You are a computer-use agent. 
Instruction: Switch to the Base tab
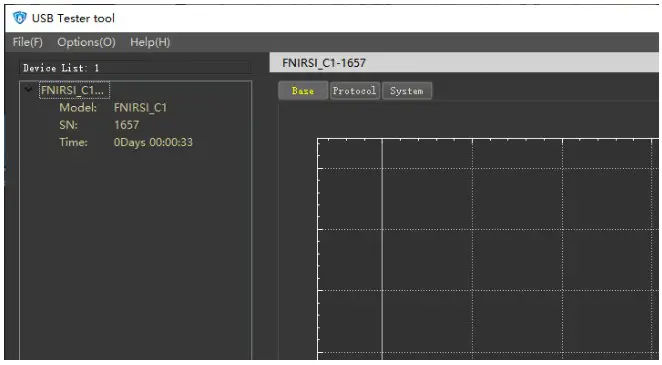pos(303,91)
